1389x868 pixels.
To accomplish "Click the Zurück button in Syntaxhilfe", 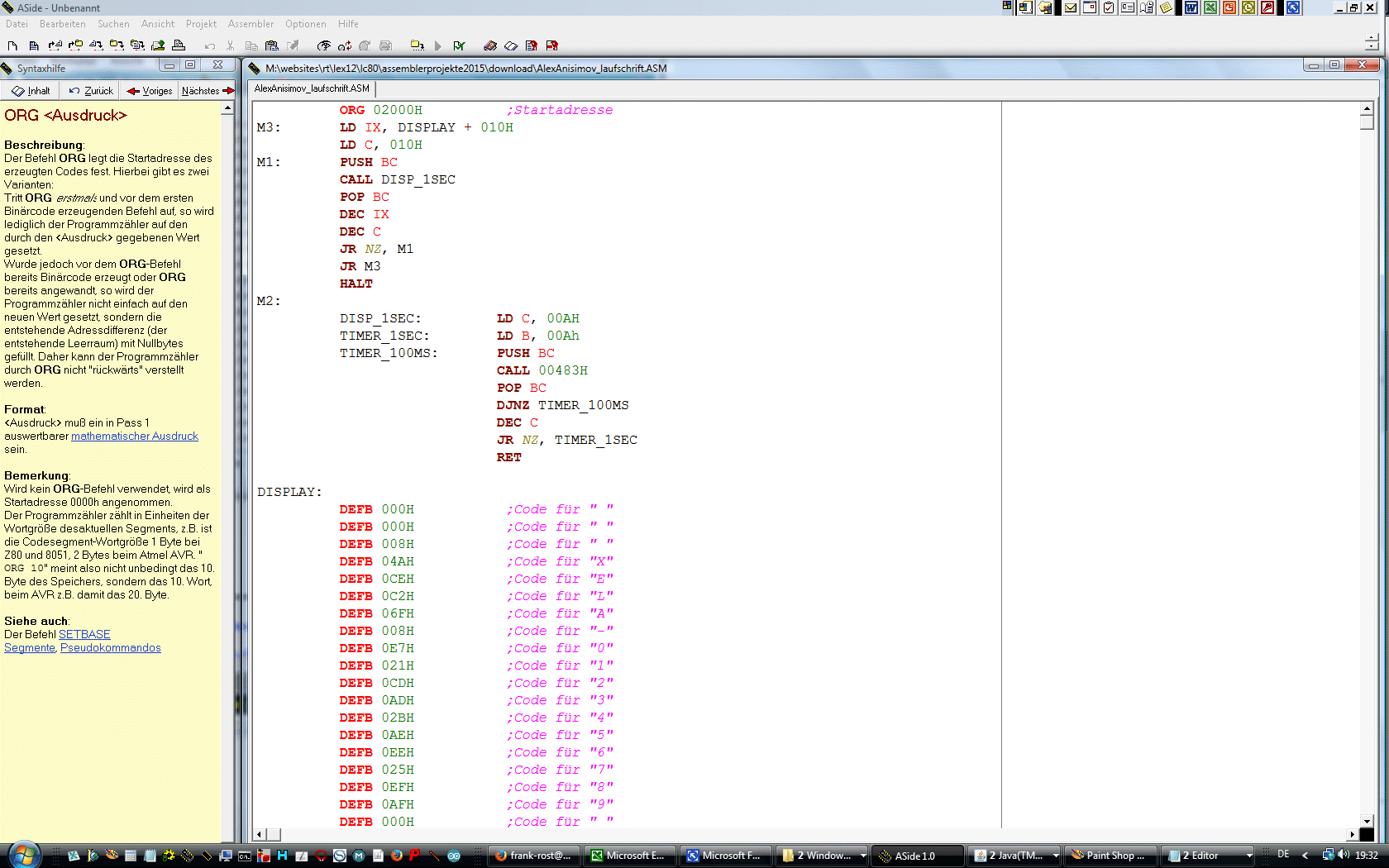I will point(91,91).
